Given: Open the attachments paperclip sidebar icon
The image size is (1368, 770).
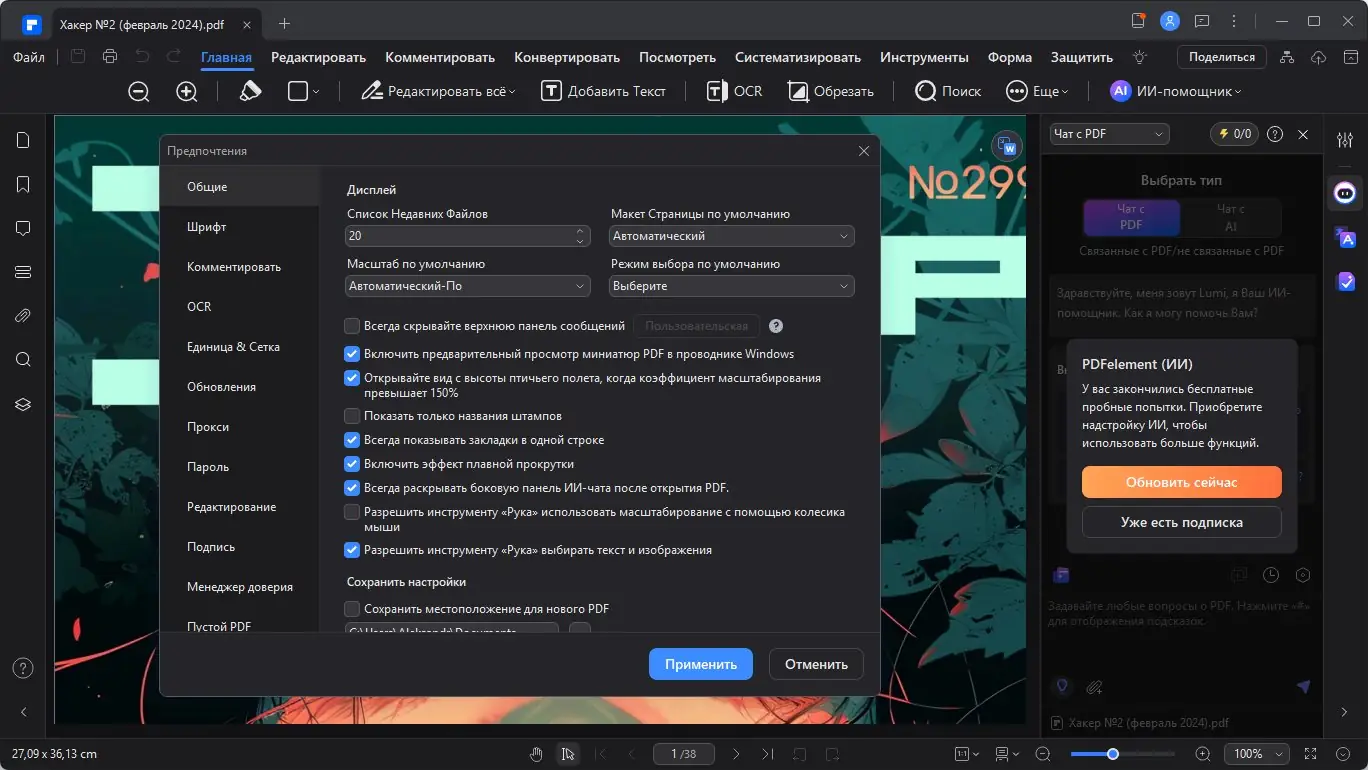Looking at the screenshot, I should coord(23,316).
